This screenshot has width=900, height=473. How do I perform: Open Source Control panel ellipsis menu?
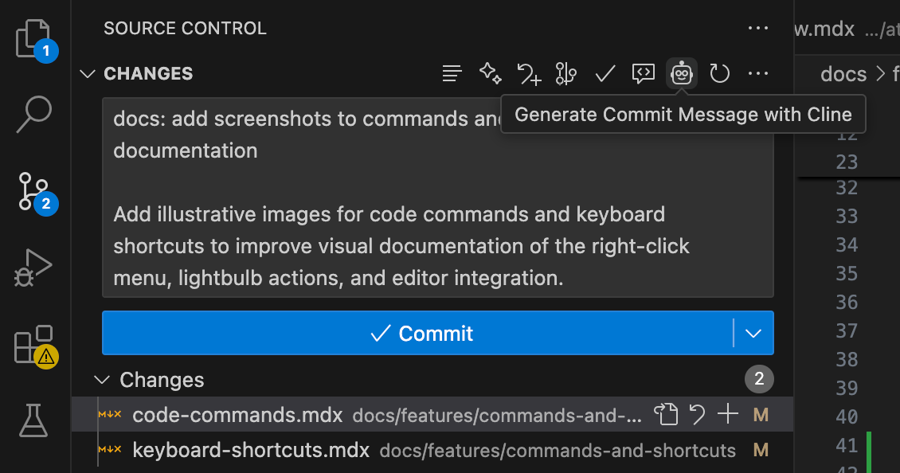758,28
